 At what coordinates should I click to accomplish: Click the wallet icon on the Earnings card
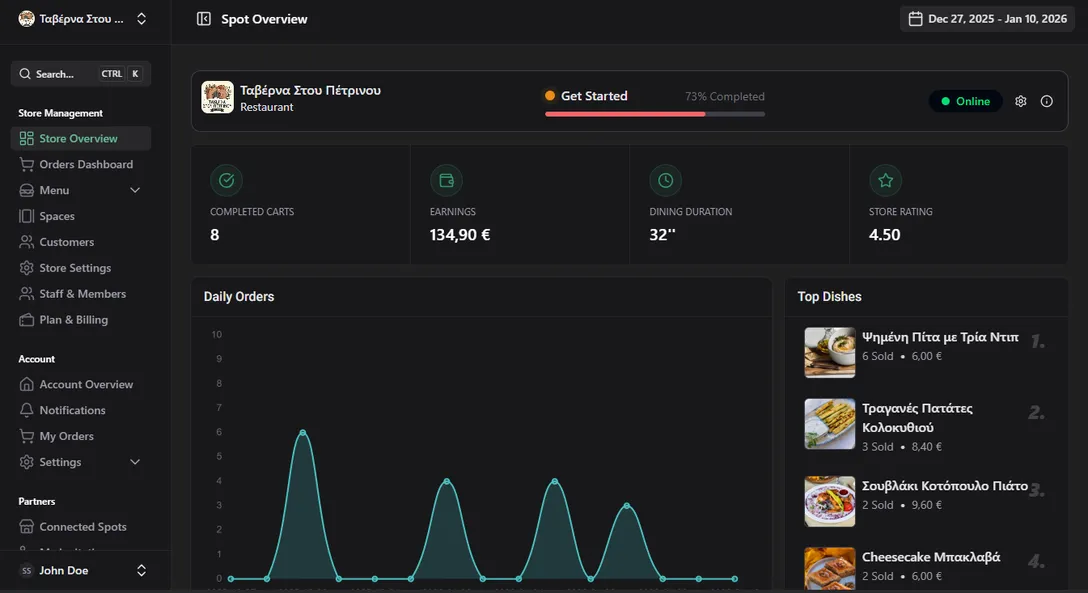tap(446, 180)
